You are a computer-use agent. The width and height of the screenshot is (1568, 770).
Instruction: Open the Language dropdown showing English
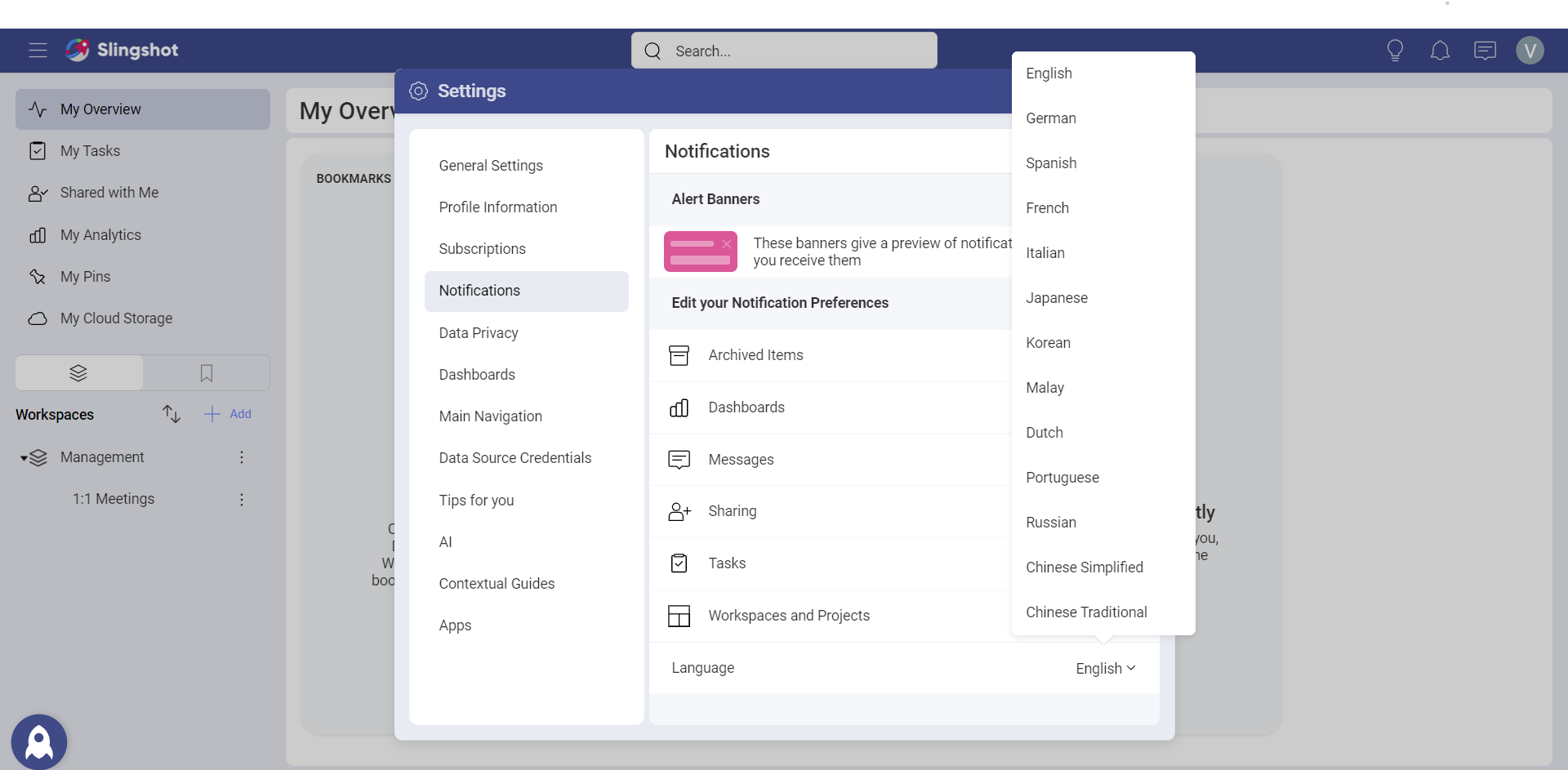point(1105,669)
